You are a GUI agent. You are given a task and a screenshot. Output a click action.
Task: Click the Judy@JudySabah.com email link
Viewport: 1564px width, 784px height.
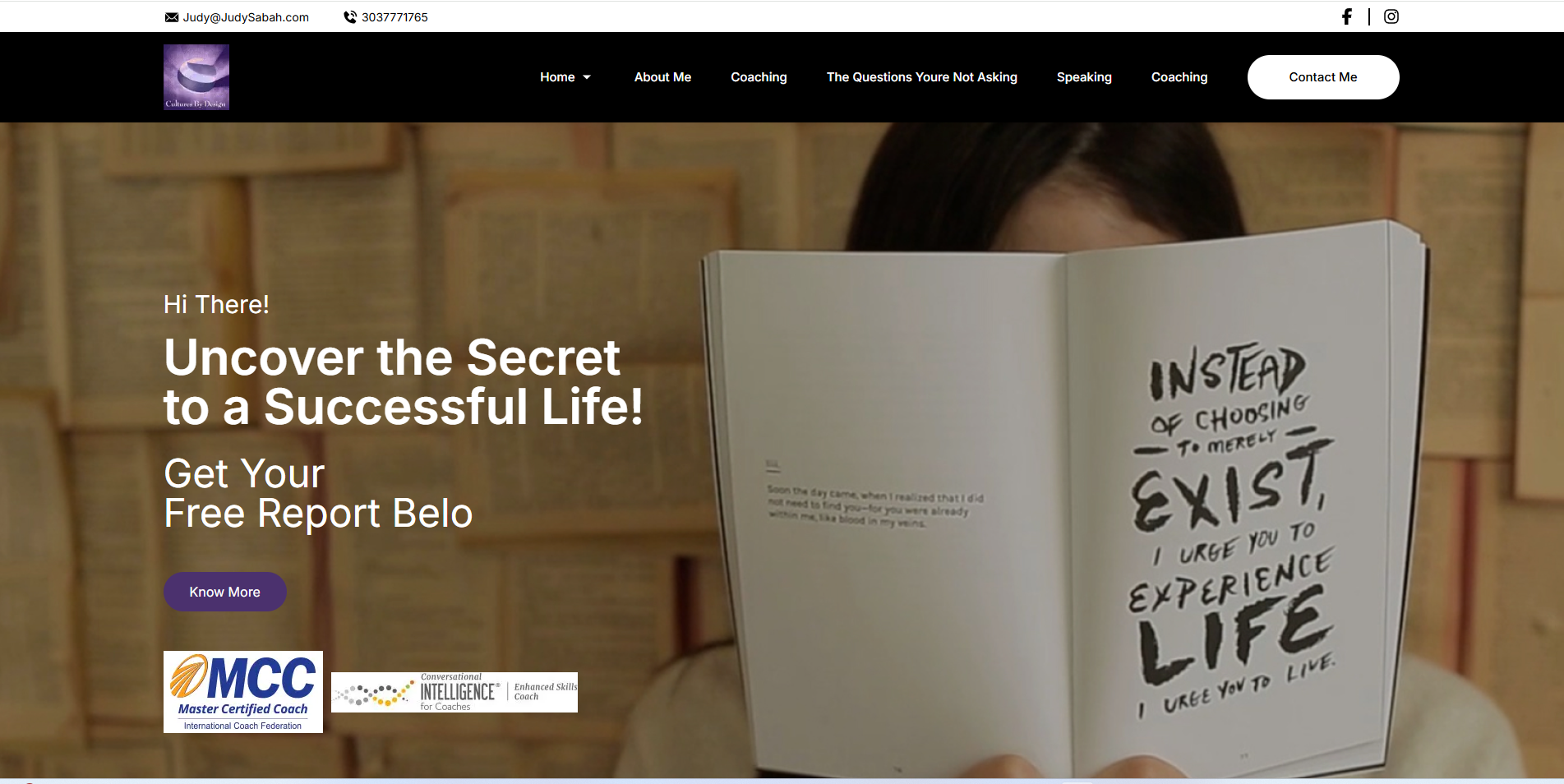pyautogui.click(x=246, y=17)
